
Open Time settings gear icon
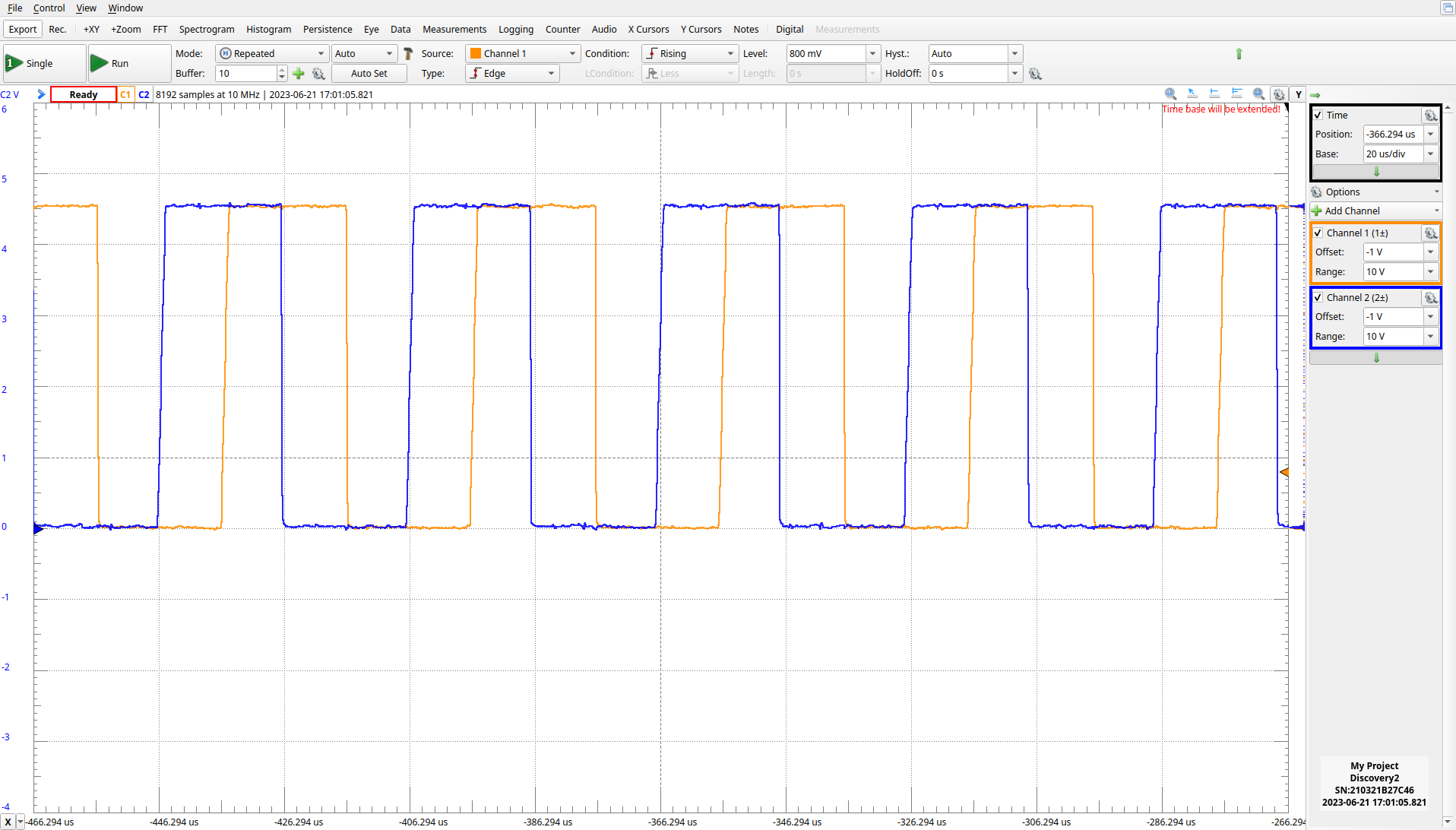(x=1430, y=116)
